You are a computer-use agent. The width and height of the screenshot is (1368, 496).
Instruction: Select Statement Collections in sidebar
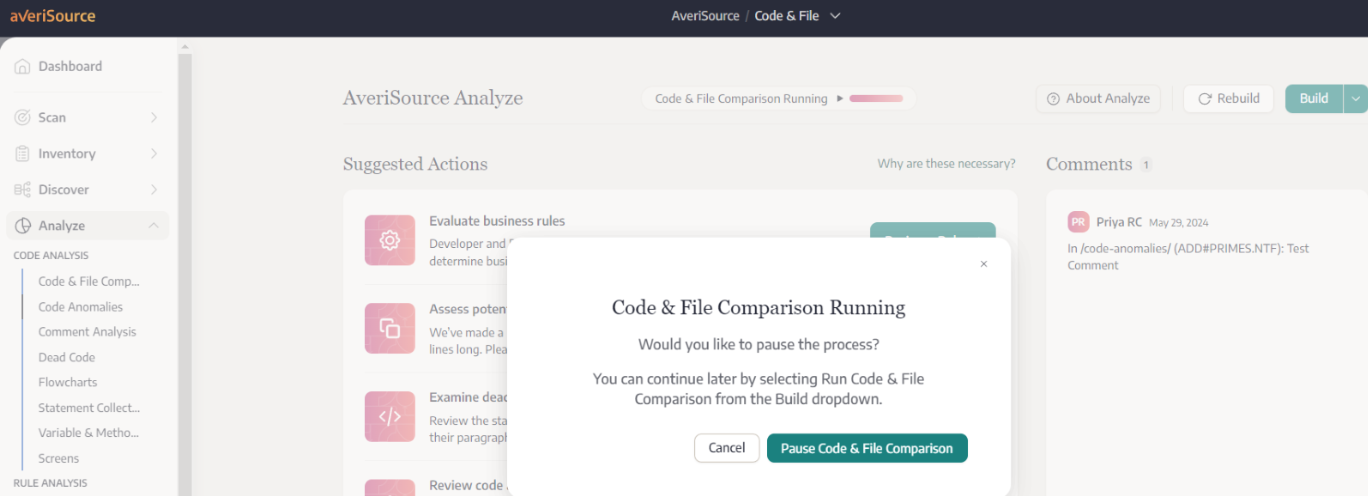pyautogui.click(x=89, y=408)
